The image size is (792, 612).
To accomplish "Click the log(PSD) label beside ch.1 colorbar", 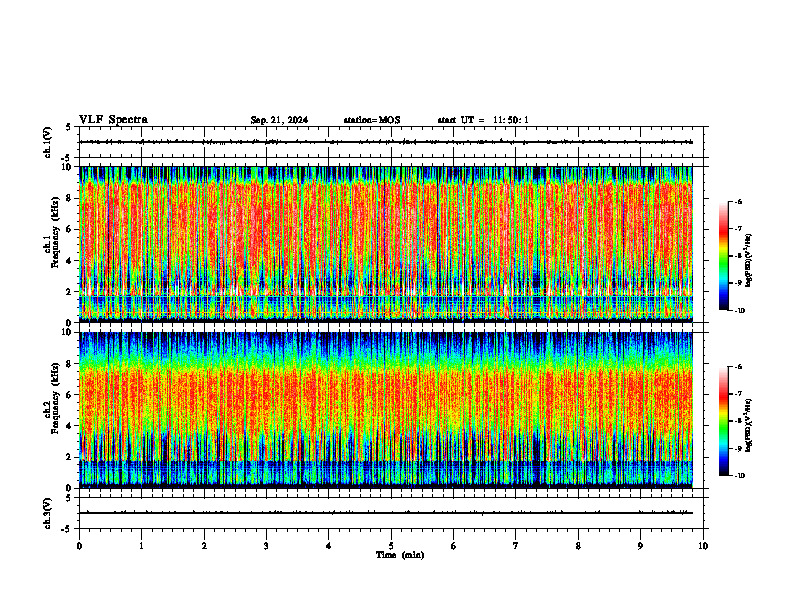I will (749, 261).
